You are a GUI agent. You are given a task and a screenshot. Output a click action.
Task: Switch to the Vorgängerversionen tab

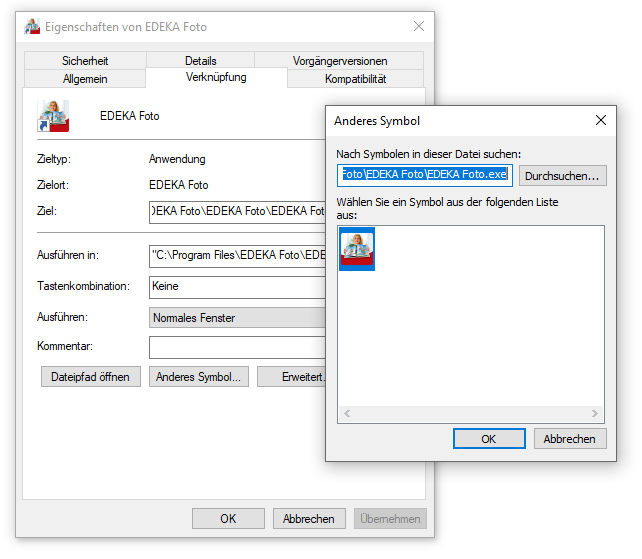pyautogui.click(x=339, y=61)
